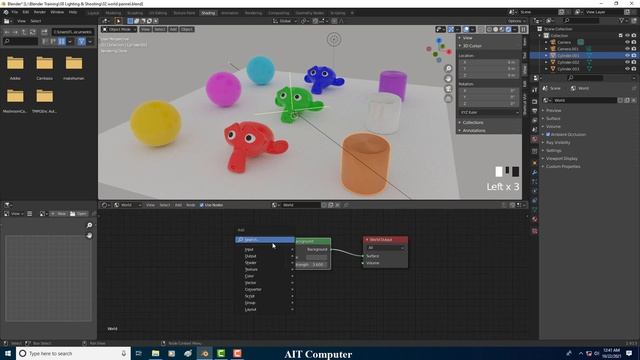
Task: Disable Cylinder.003 in renders
Action: [634, 69]
